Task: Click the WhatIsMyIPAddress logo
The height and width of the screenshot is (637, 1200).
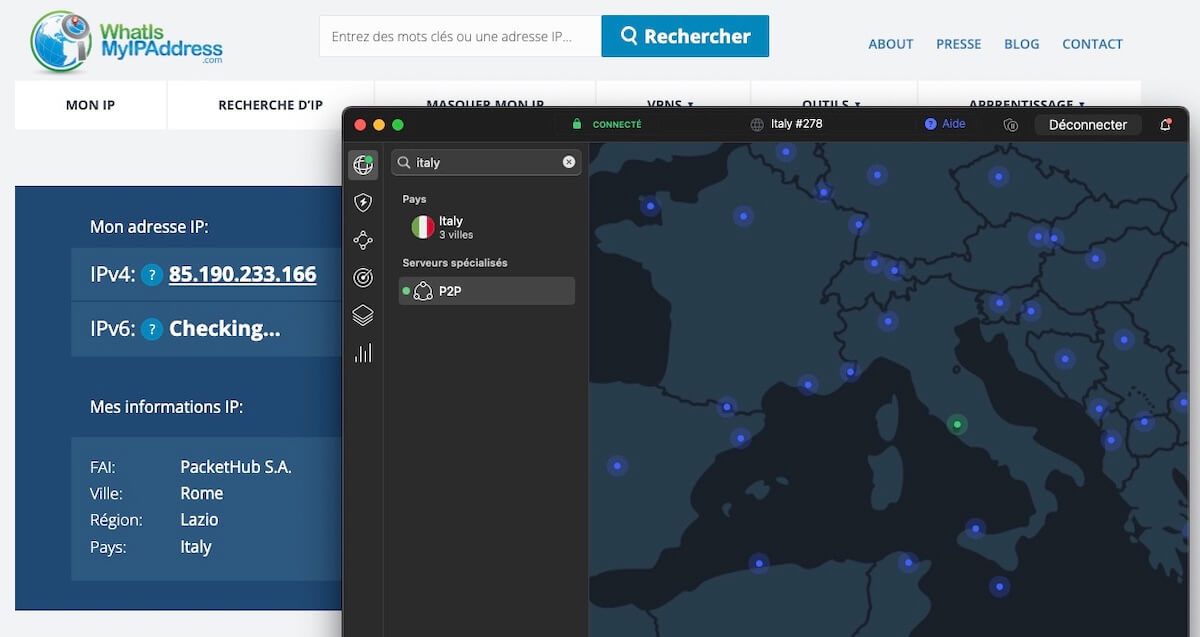Action: tap(127, 40)
